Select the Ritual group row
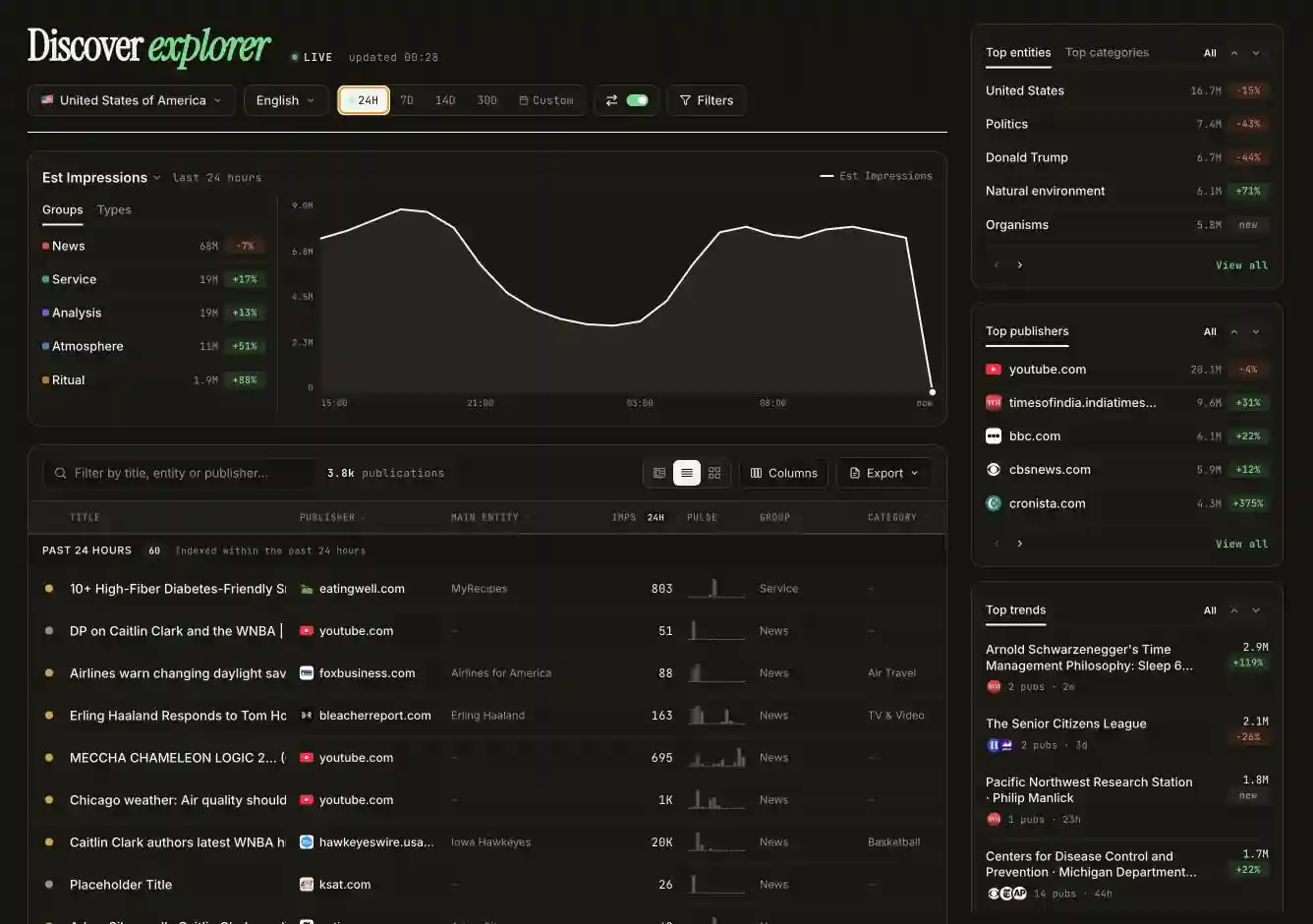The height and width of the screenshot is (924, 1313). click(x=152, y=379)
